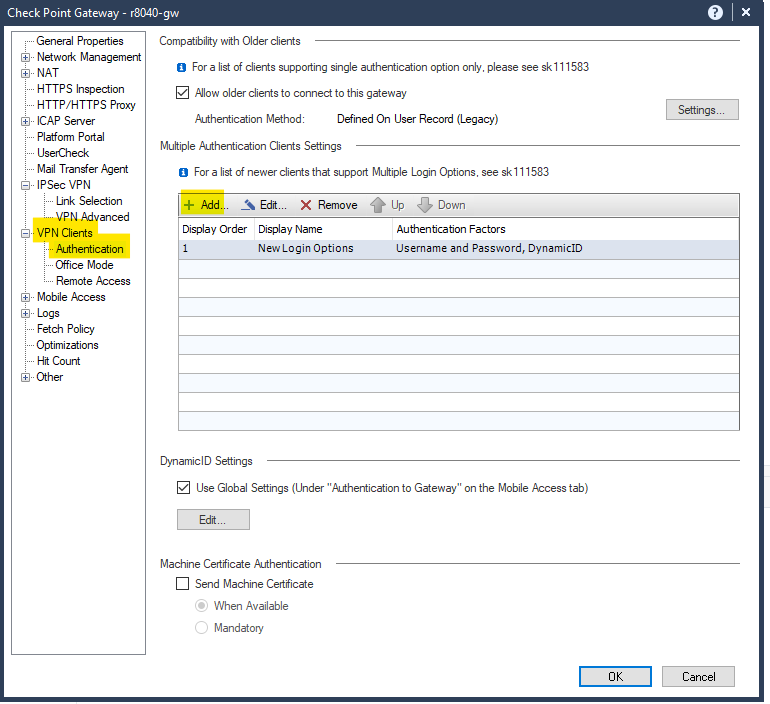This screenshot has height=704, width=770.
Task: Confirm the dialog with OK
Action: (x=615, y=677)
